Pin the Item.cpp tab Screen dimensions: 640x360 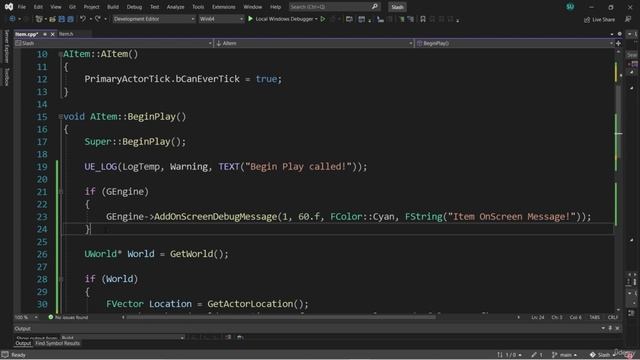coord(45,34)
